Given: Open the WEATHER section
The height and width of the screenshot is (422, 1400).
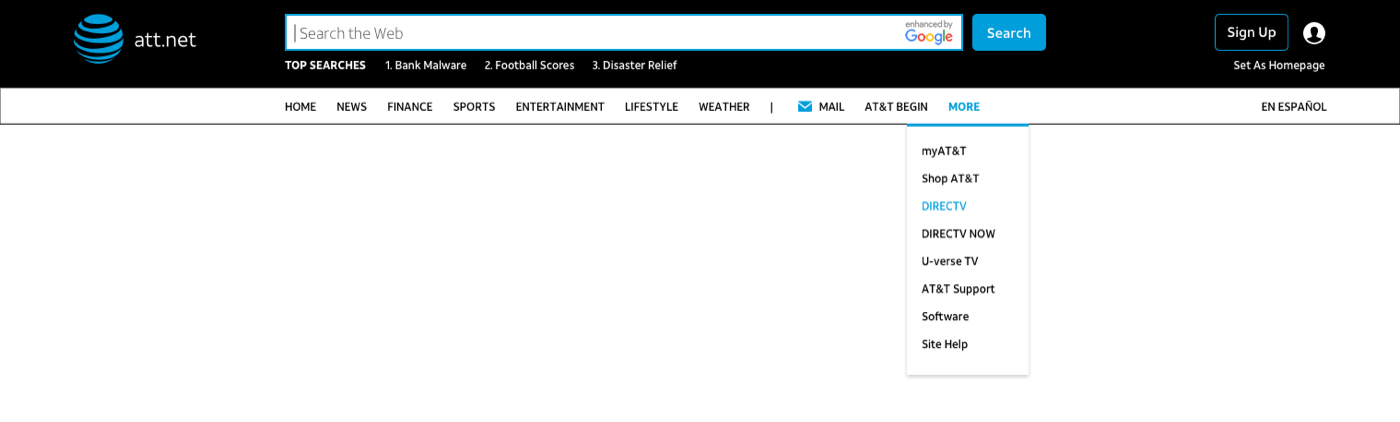Looking at the screenshot, I should click(x=724, y=107).
